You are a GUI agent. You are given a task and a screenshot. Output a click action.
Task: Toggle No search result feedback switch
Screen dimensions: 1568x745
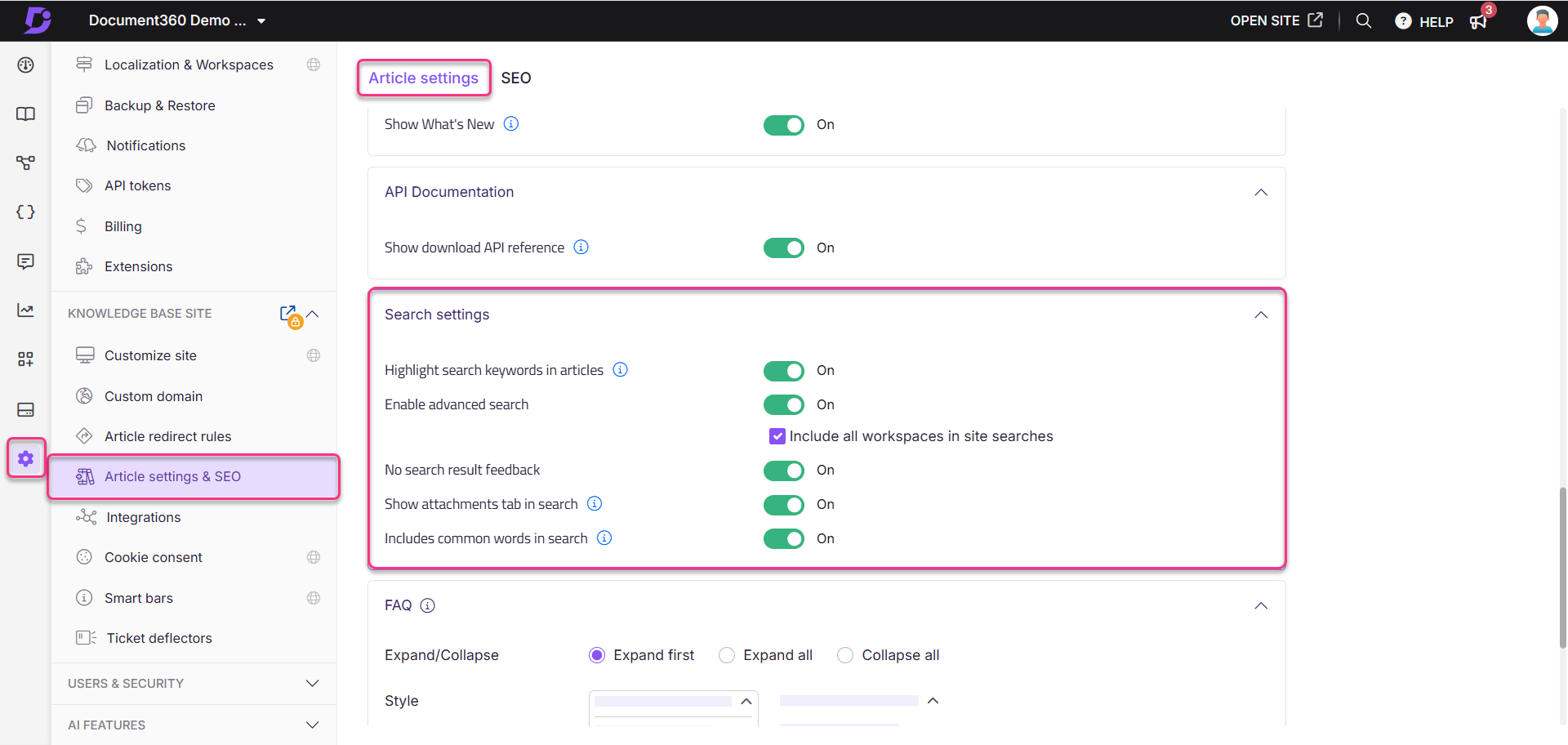click(784, 471)
